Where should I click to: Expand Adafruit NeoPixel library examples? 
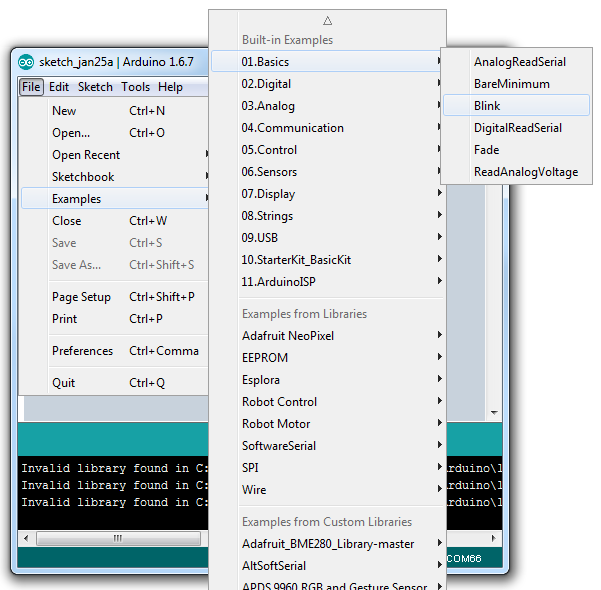pyautogui.click(x=327, y=335)
